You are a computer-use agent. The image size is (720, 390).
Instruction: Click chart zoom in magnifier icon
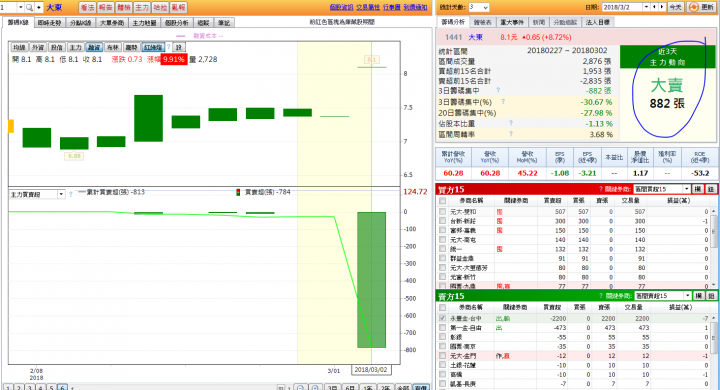pyautogui.click(x=315, y=388)
